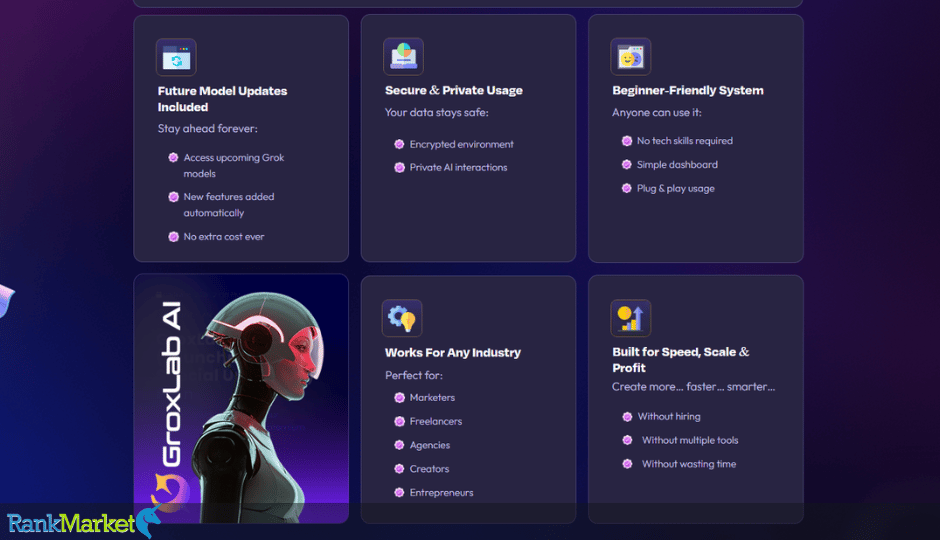Viewport: 940px width, 540px height.
Task: Click bullet icon beside Encrypted environment
Action: (x=399, y=144)
